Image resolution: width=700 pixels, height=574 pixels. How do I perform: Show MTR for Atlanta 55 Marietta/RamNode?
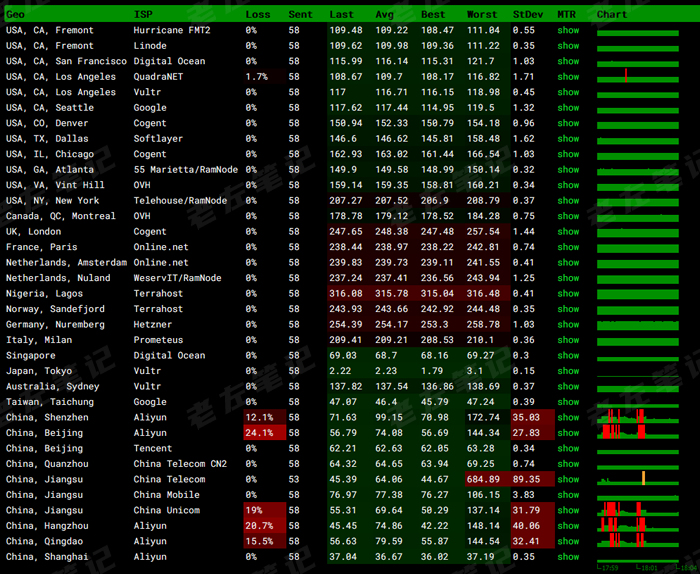(568, 170)
